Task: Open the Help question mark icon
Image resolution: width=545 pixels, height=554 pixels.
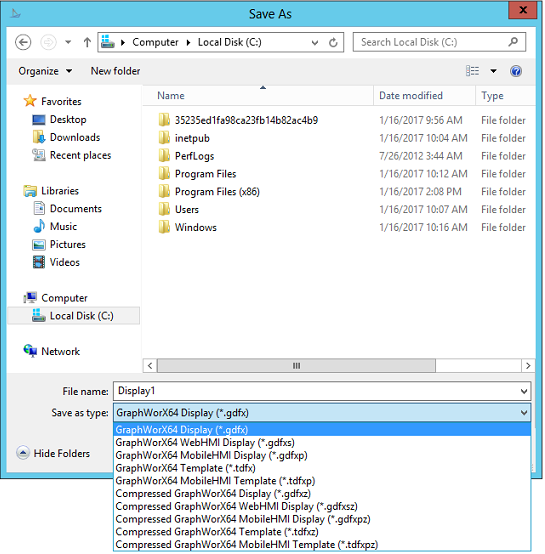Action: tap(516, 71)
